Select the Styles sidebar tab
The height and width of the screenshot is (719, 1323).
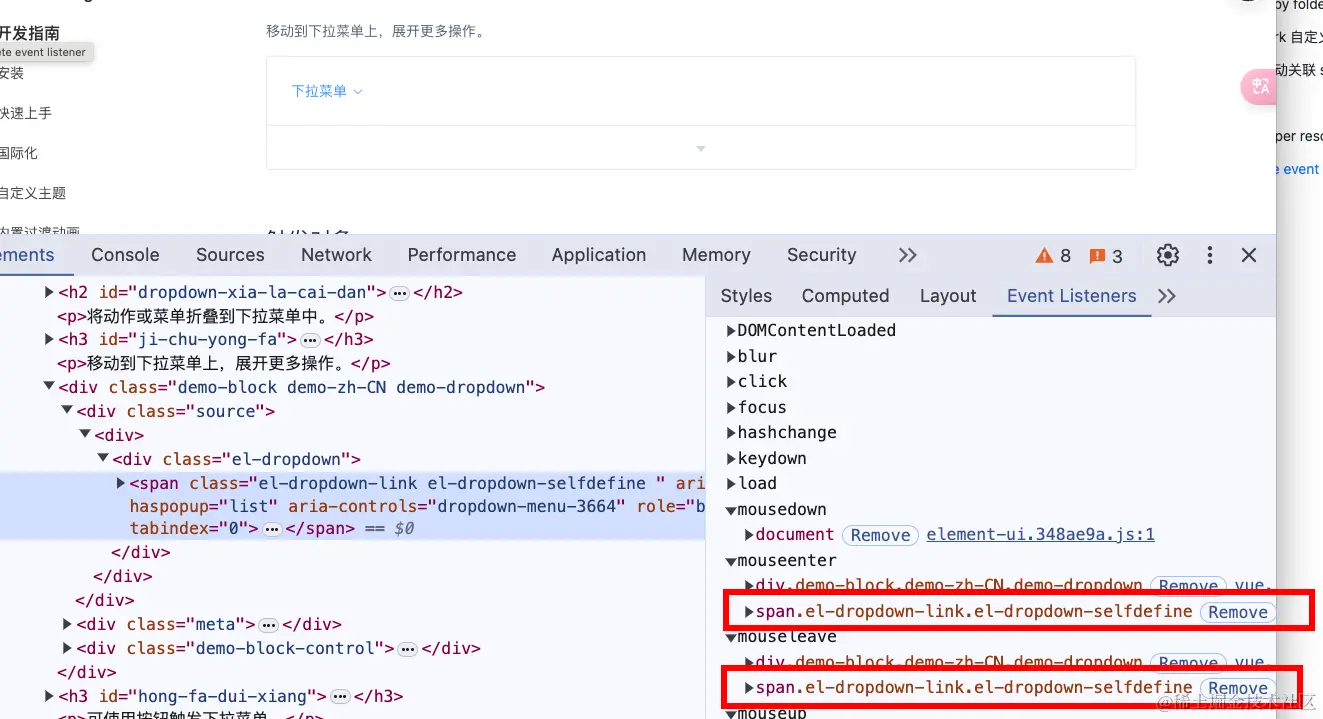[746, 296]
